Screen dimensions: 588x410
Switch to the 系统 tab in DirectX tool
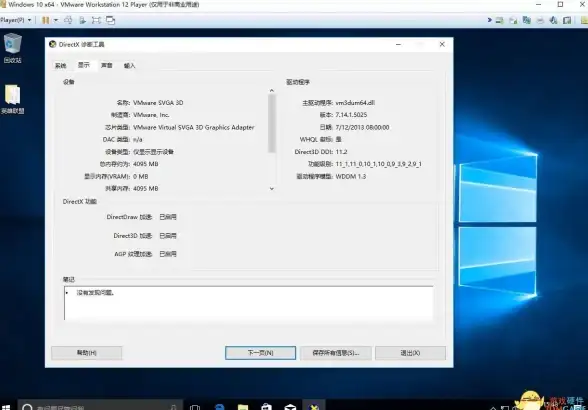[61, 66]
